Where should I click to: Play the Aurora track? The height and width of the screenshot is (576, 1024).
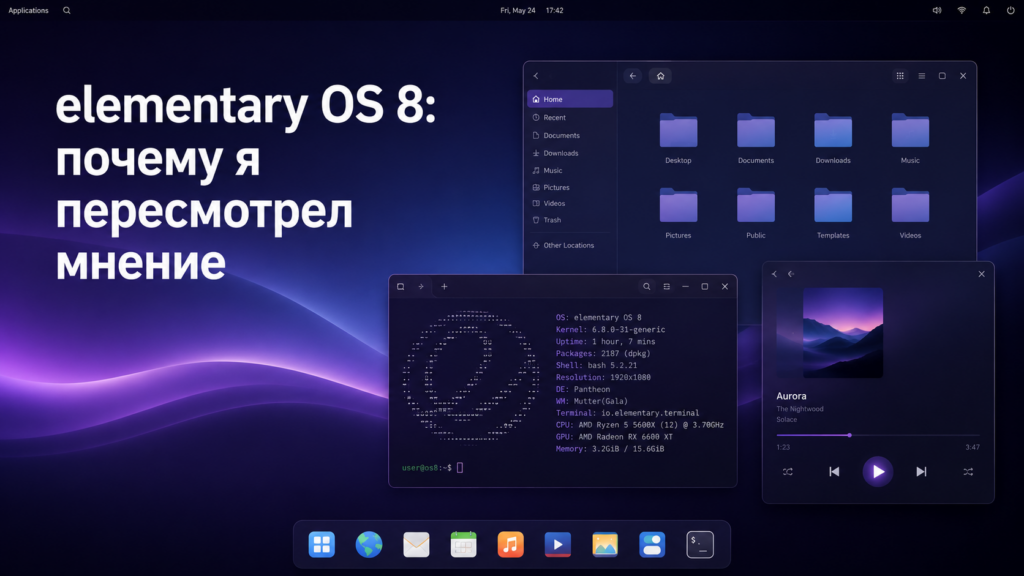(878, 472)
